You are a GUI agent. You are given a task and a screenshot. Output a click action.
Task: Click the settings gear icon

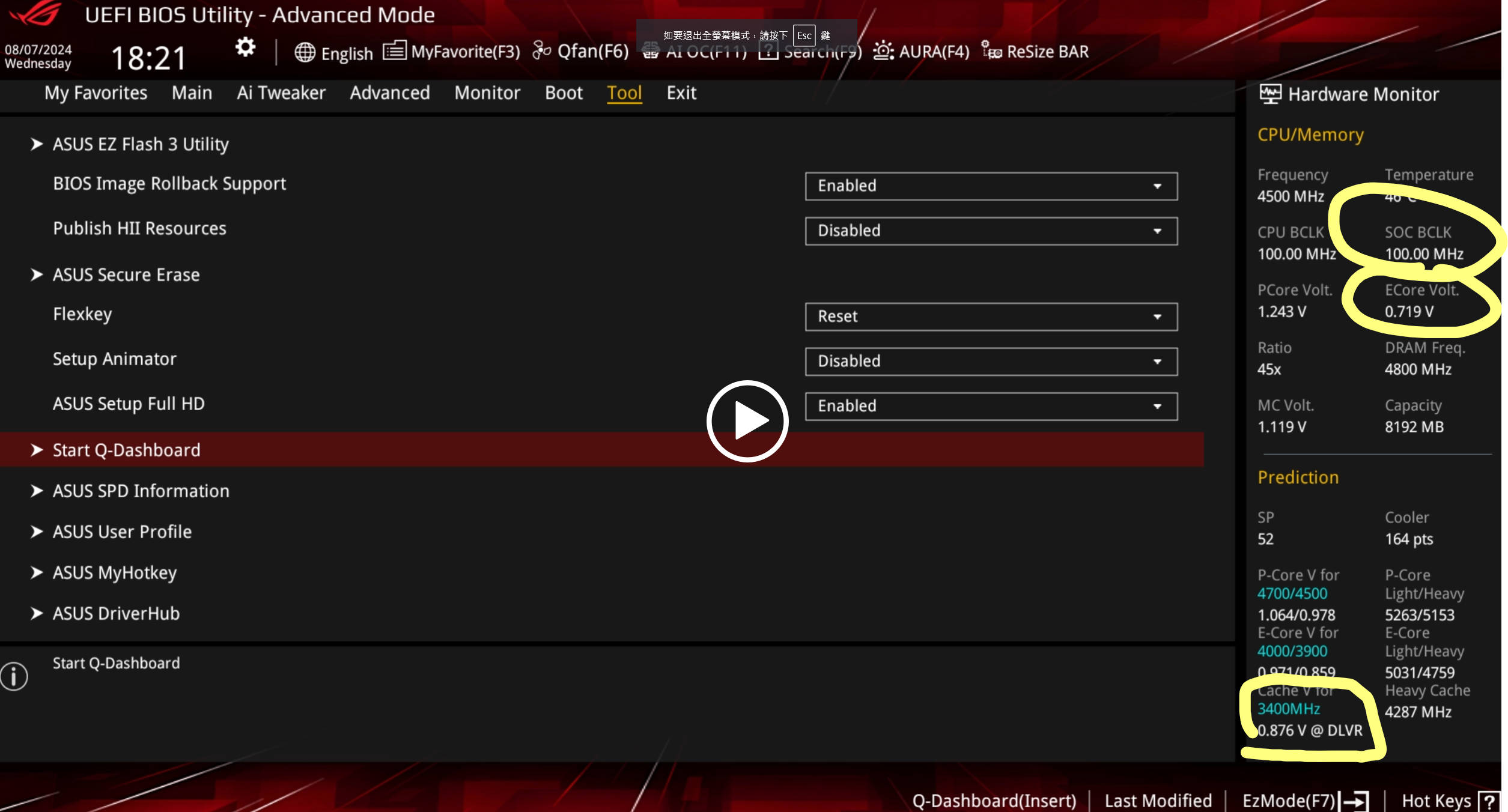pos(245,47)
